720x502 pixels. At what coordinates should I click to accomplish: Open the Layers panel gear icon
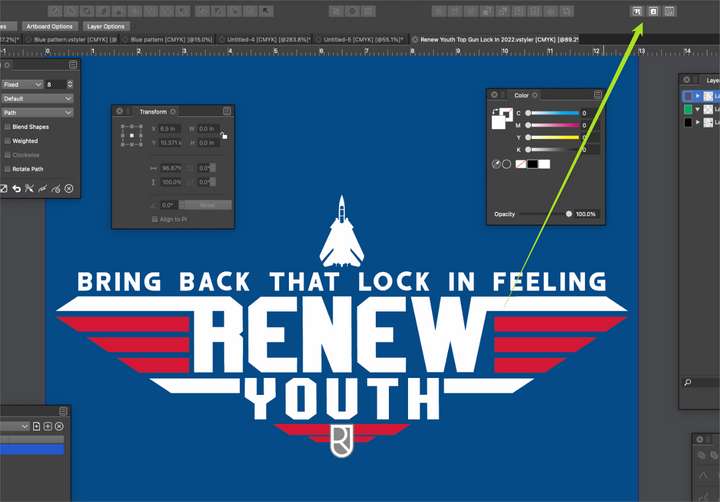click(686, 79)
